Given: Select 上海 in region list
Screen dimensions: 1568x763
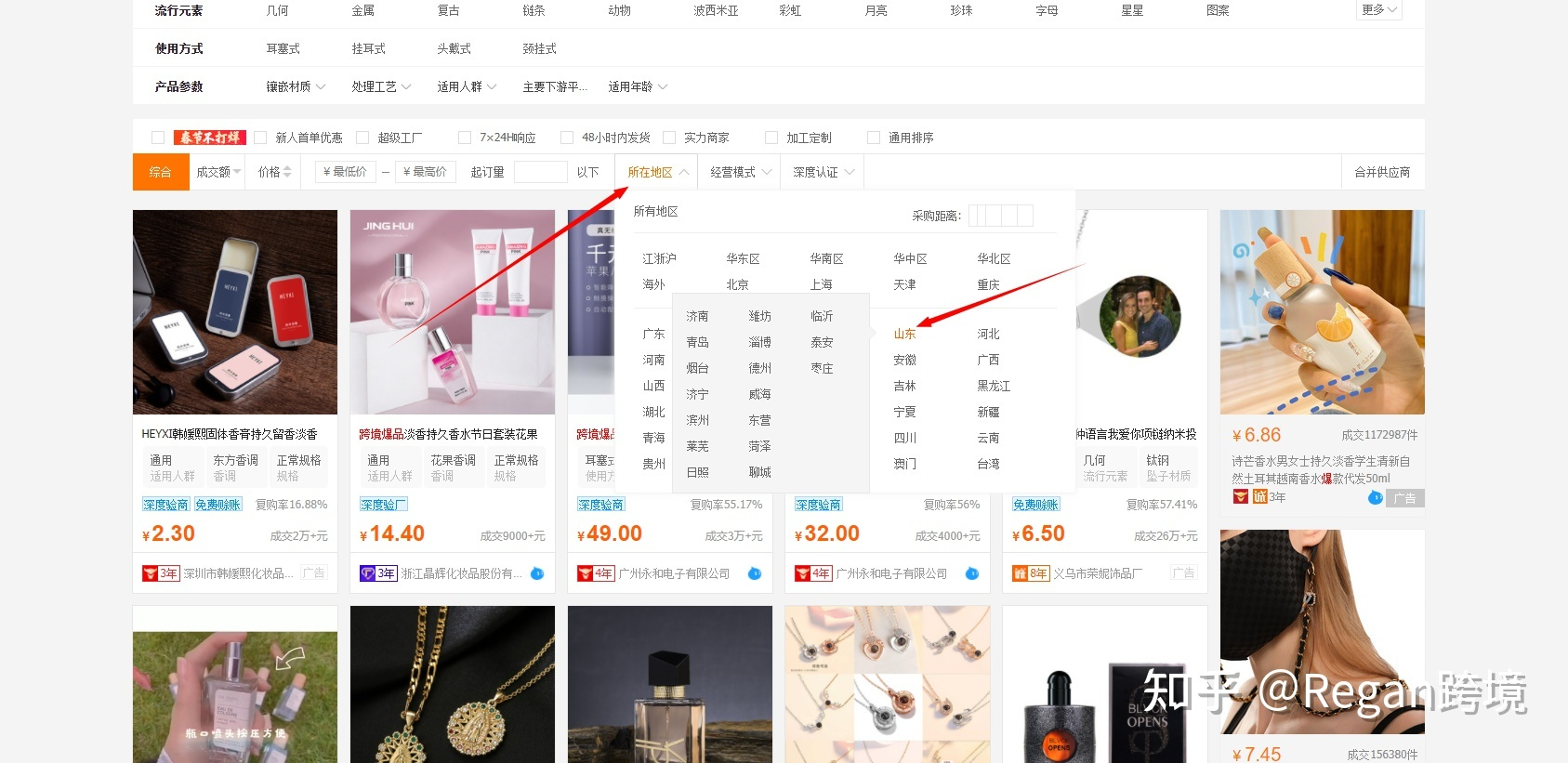Looking at the screenshot, I should 821,284.
